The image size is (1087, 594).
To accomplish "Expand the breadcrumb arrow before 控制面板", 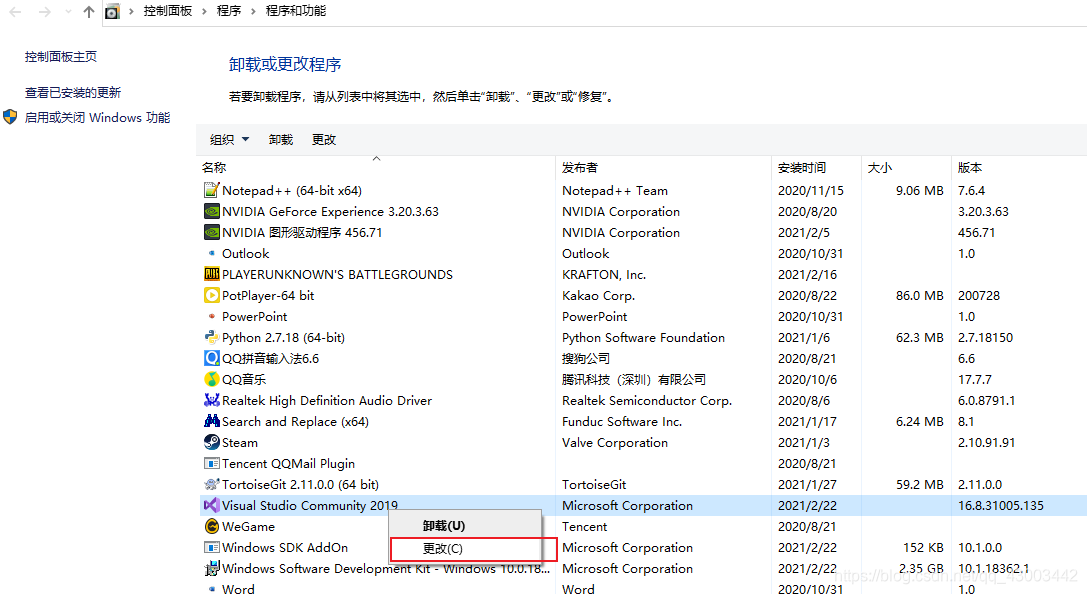I will pyautogui.click(x=130, y=11).
